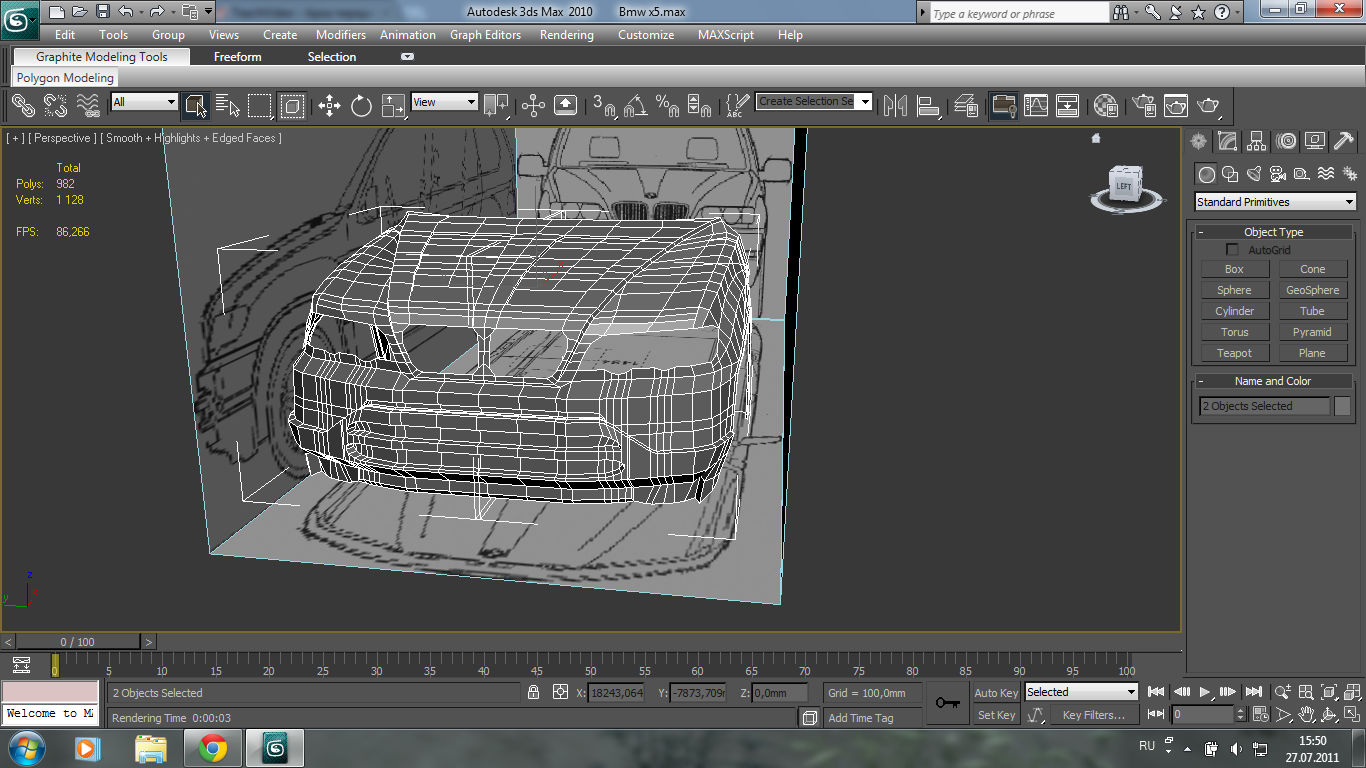This screenshot has width=1366, height=768.
Task: Open selection filter dropdown showing All
Action: pyautogui.click(x=144, y=101)
